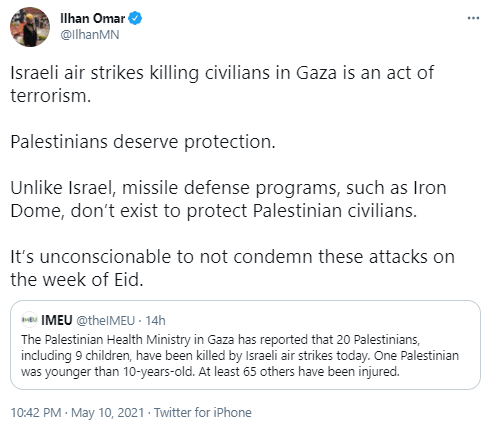Click the 14h timestamp on quoted tweet
490x431 pixels.
pyautogui.click(x=155, y=321)
